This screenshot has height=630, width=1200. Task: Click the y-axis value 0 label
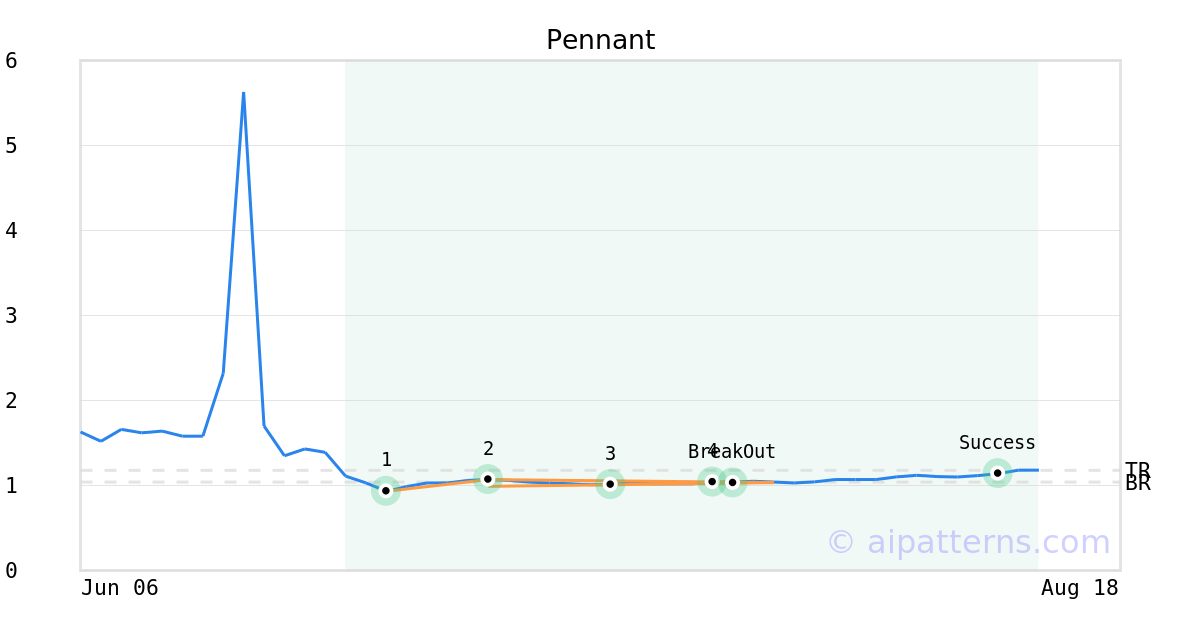[x=11, y=571]
